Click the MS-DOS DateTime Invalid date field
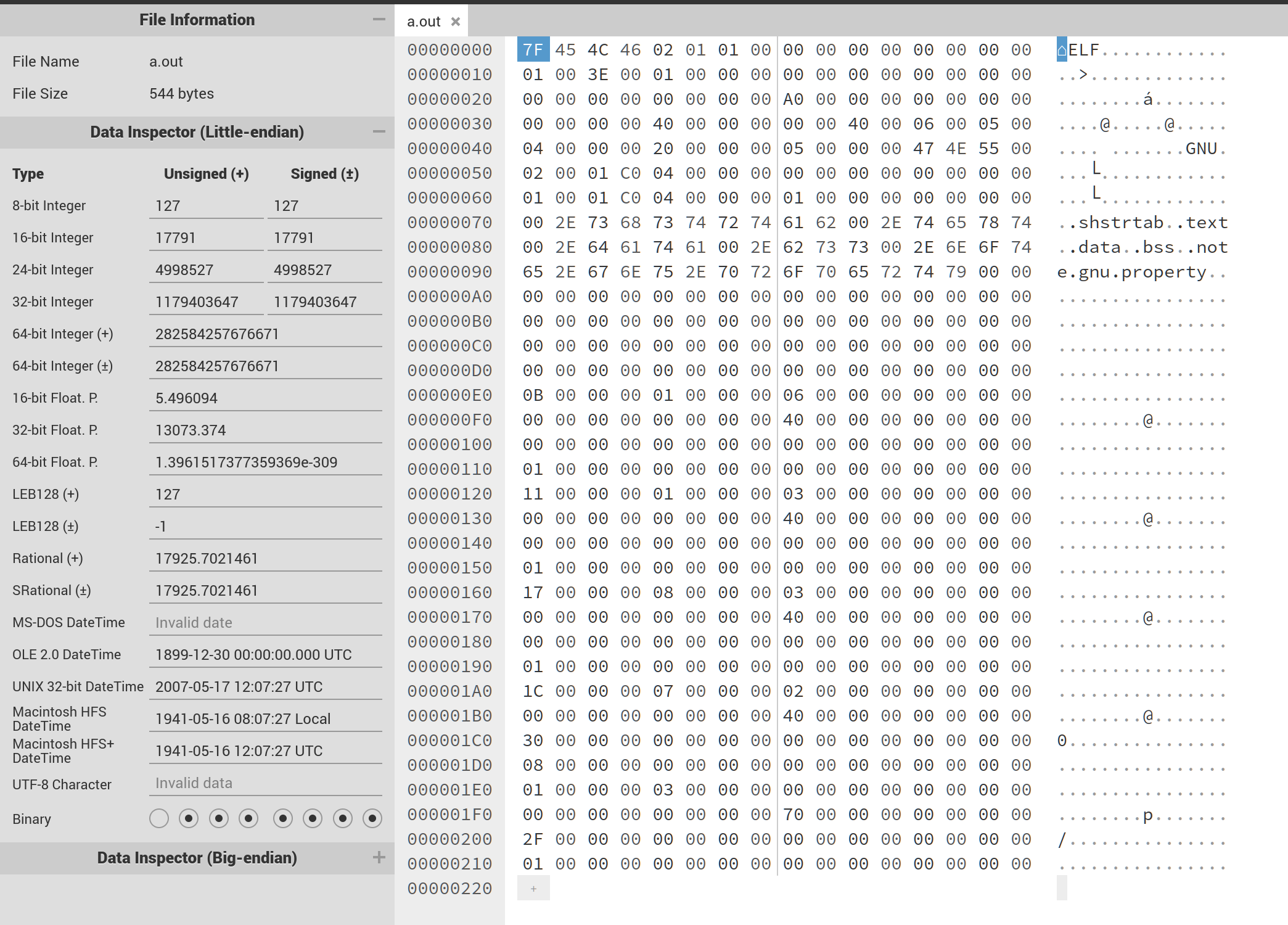This screenshot has height=925, width=1288. coord(266,623)
